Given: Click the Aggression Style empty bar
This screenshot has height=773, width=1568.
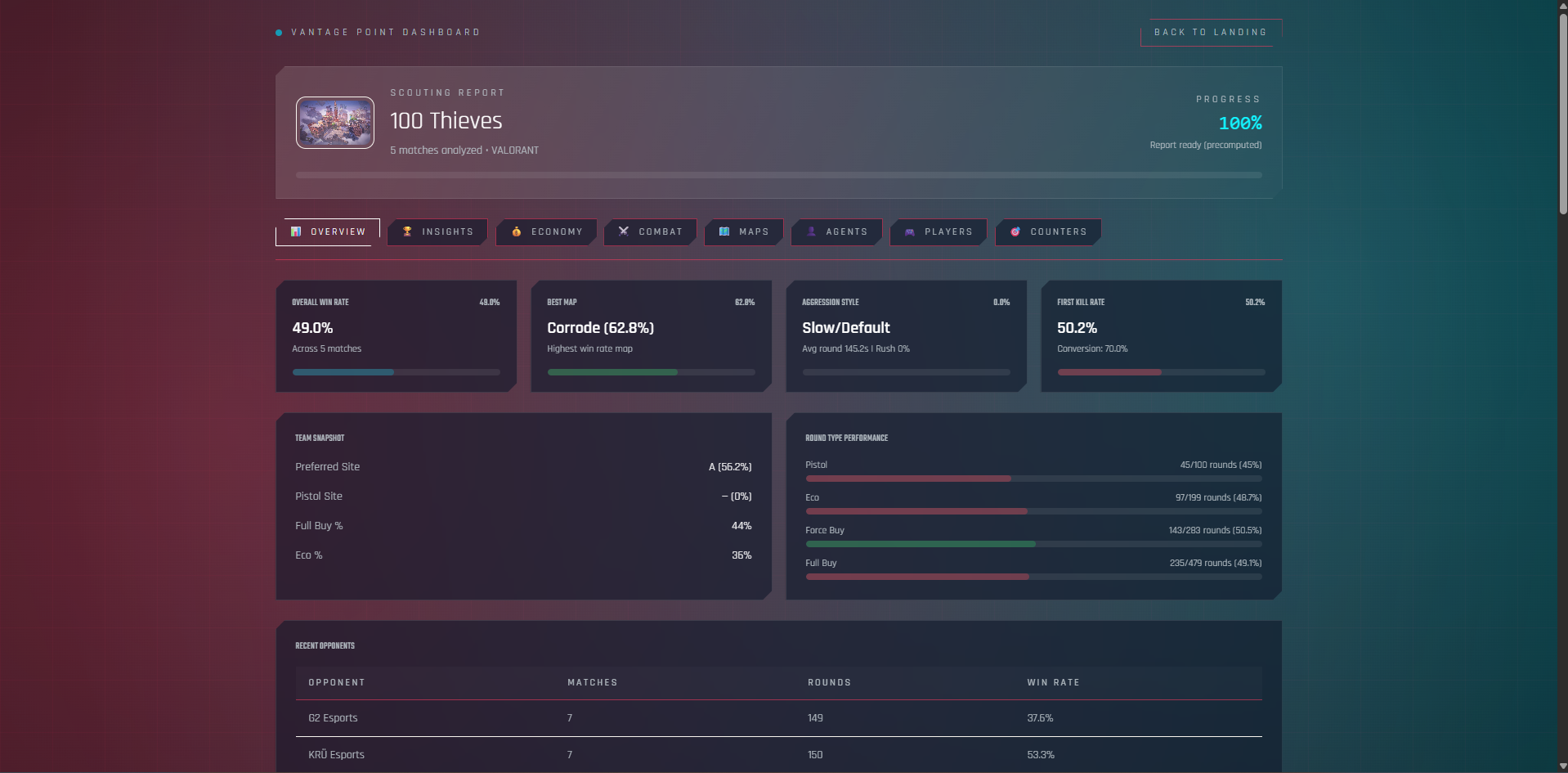Looking at the screenshot, I should pyautogui.click(x=906, y=372).
